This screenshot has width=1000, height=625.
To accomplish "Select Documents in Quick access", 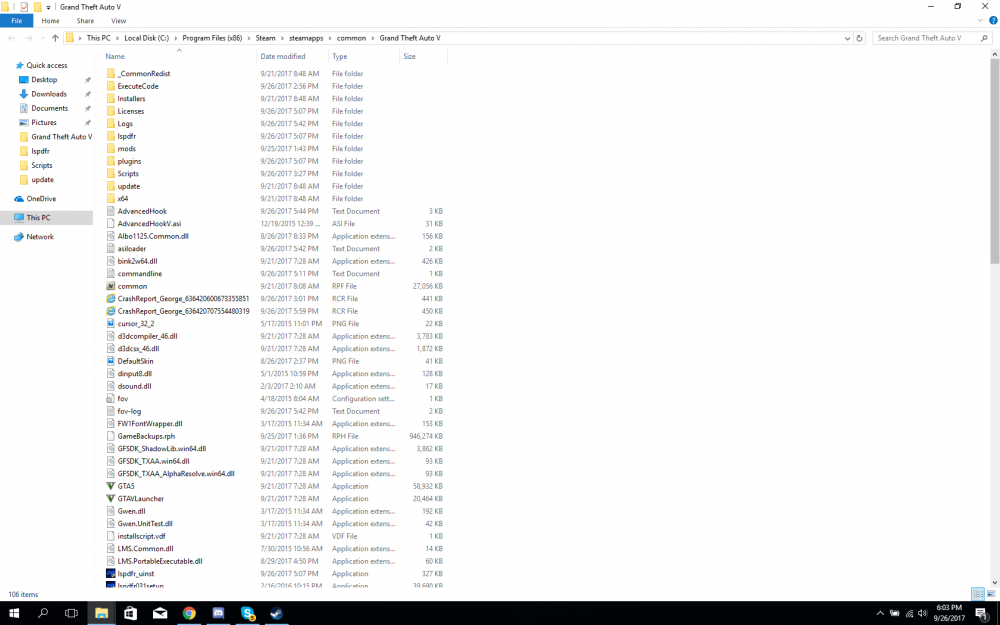I will (x=50, y=108).
